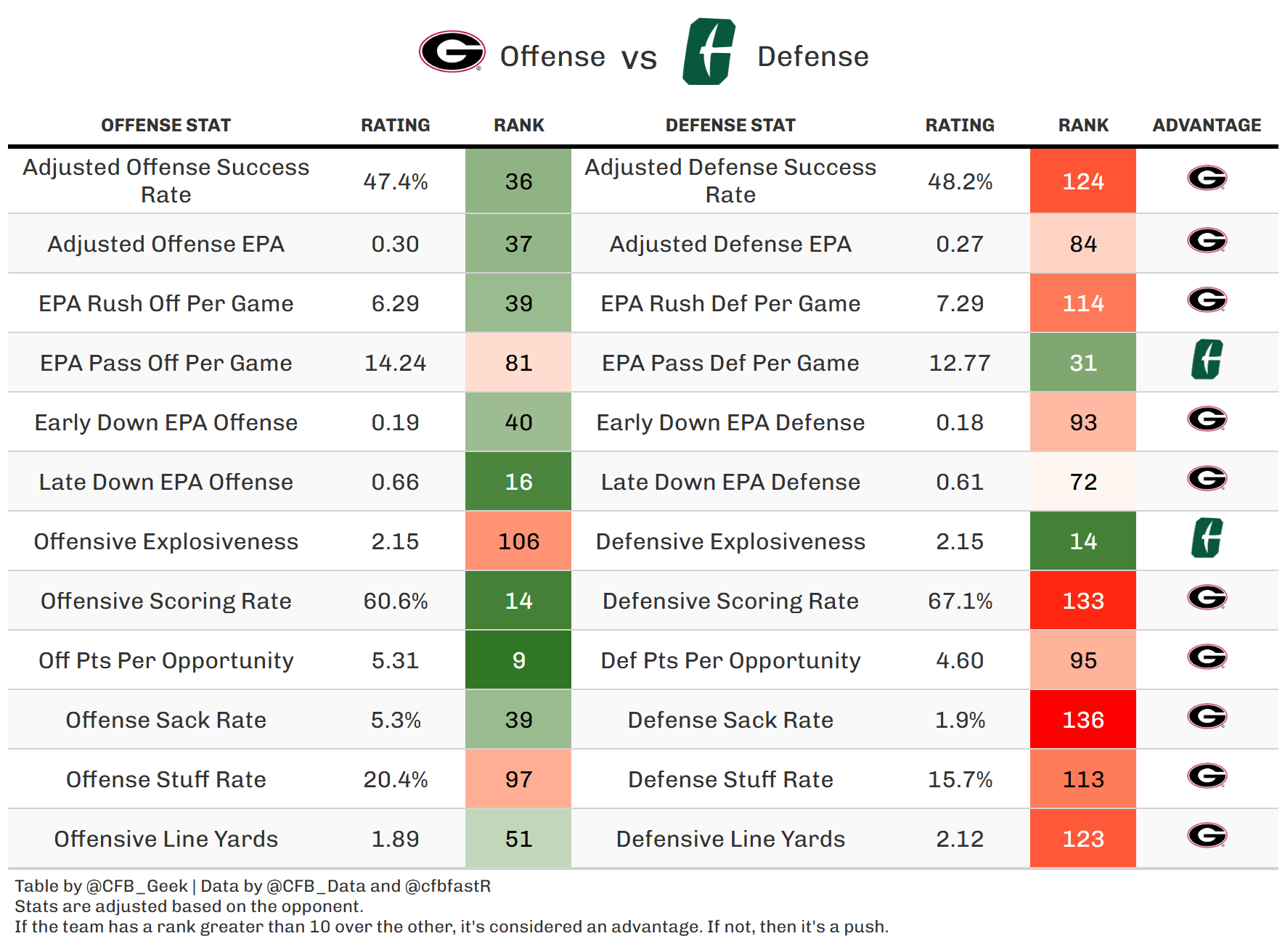Click the red defense rank 133 cell
Viewport: 1285px width, 952px height.
[x=1082, y=601]
